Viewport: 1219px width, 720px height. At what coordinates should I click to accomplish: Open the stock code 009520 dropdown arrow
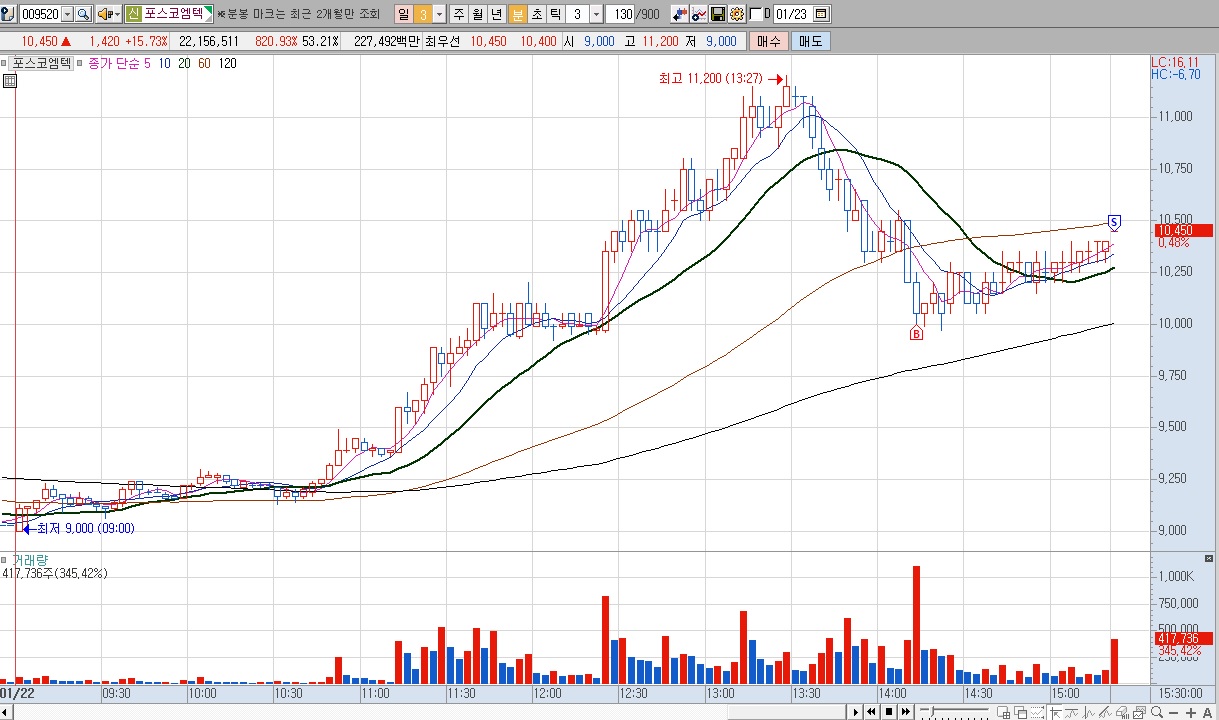(67, 14)
